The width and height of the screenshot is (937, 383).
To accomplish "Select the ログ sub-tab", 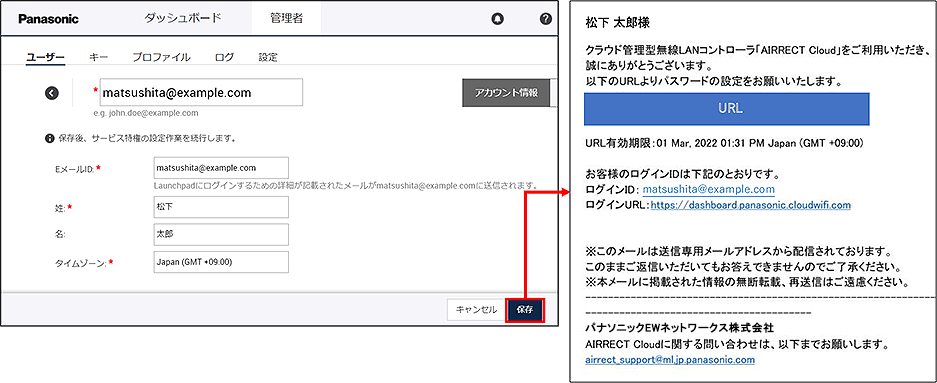I will pyautogui.click(x=224, y=57).
